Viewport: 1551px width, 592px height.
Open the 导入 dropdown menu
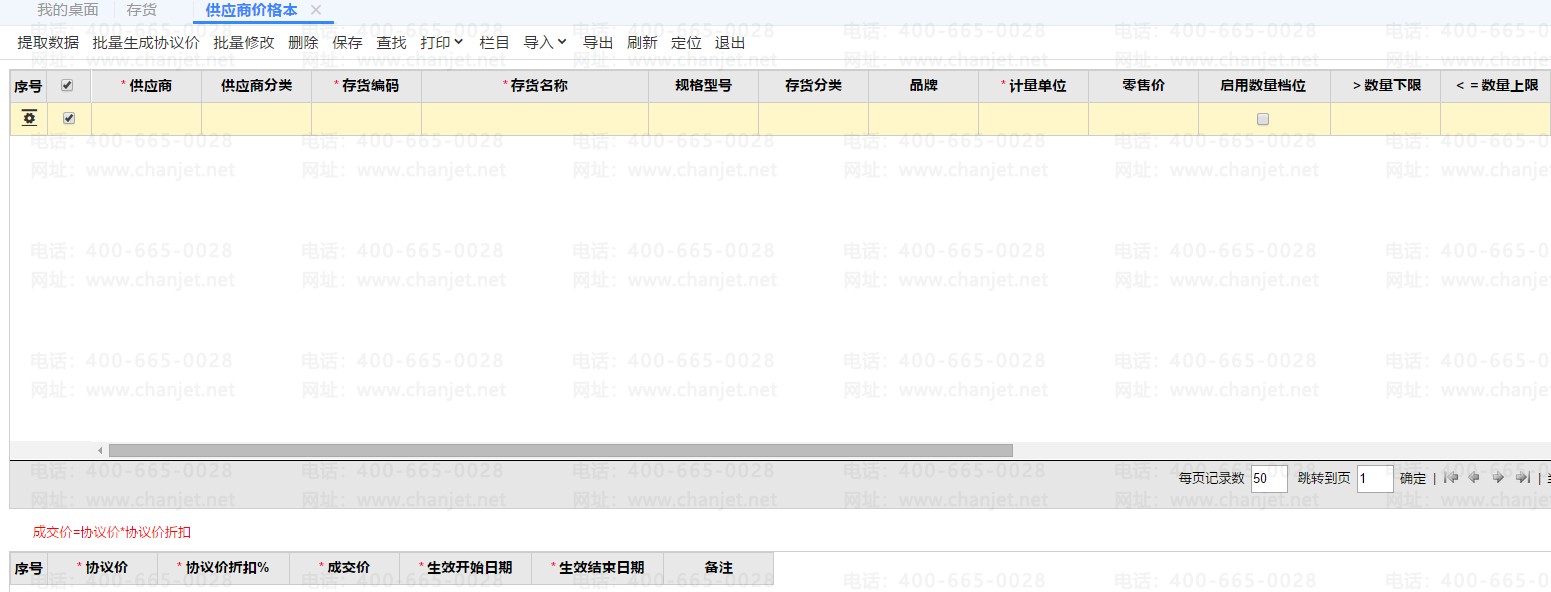tap(545, 43)
